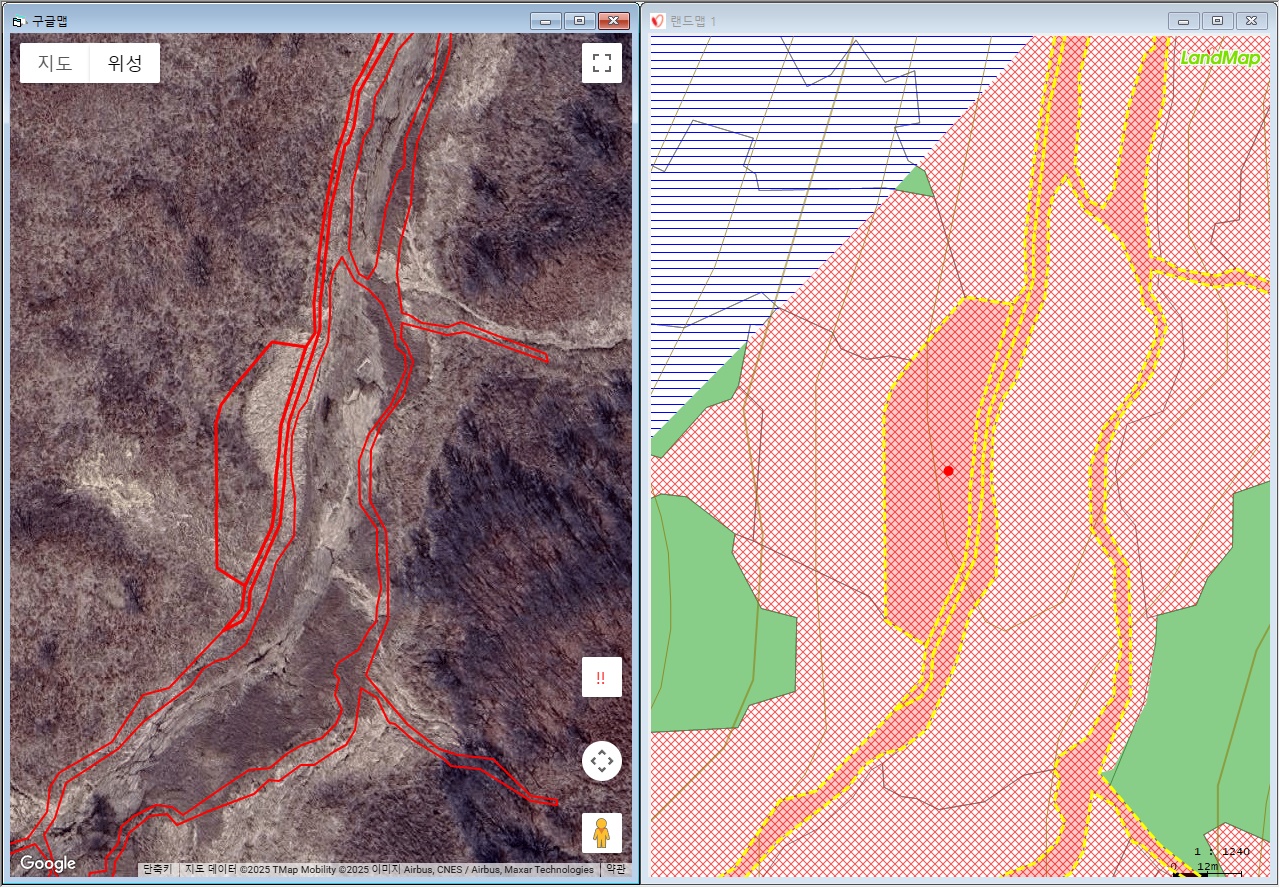This screenshot has width=1280, height=888.
Task: Open the map camera pan controls
Action: 601,761
